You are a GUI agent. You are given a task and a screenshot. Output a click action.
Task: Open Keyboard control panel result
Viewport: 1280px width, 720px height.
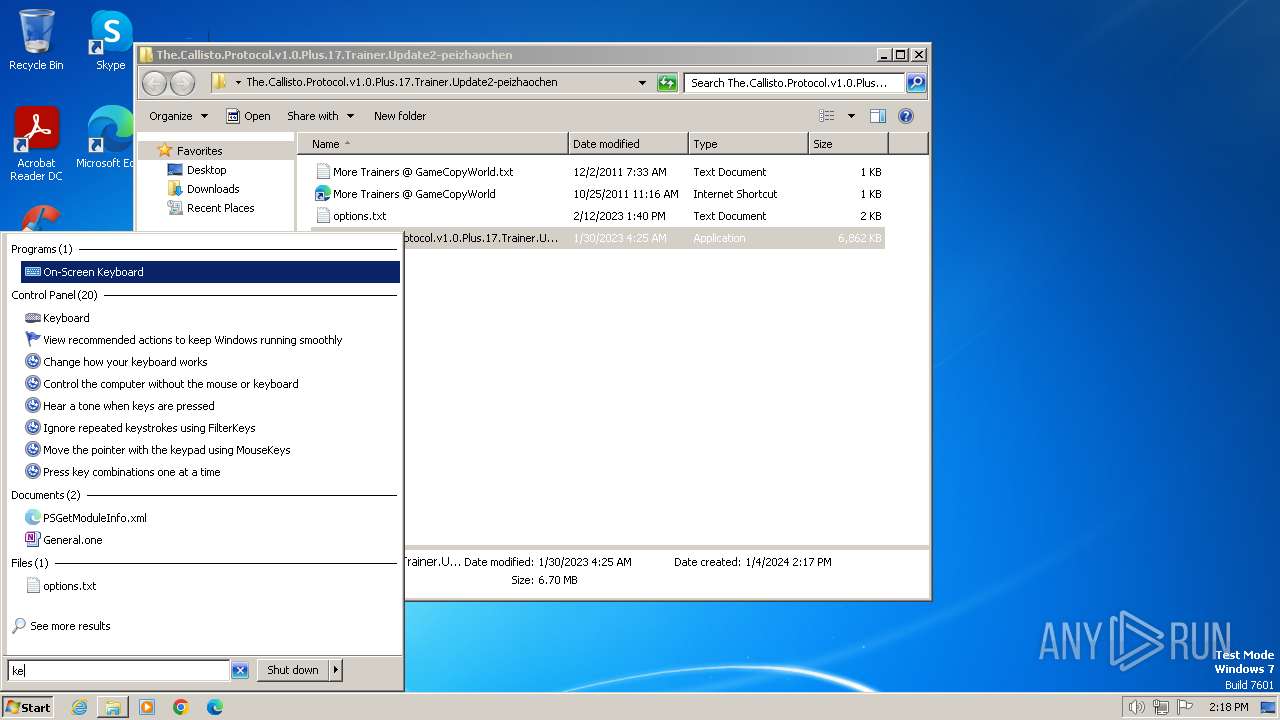[x=210, y=318]
